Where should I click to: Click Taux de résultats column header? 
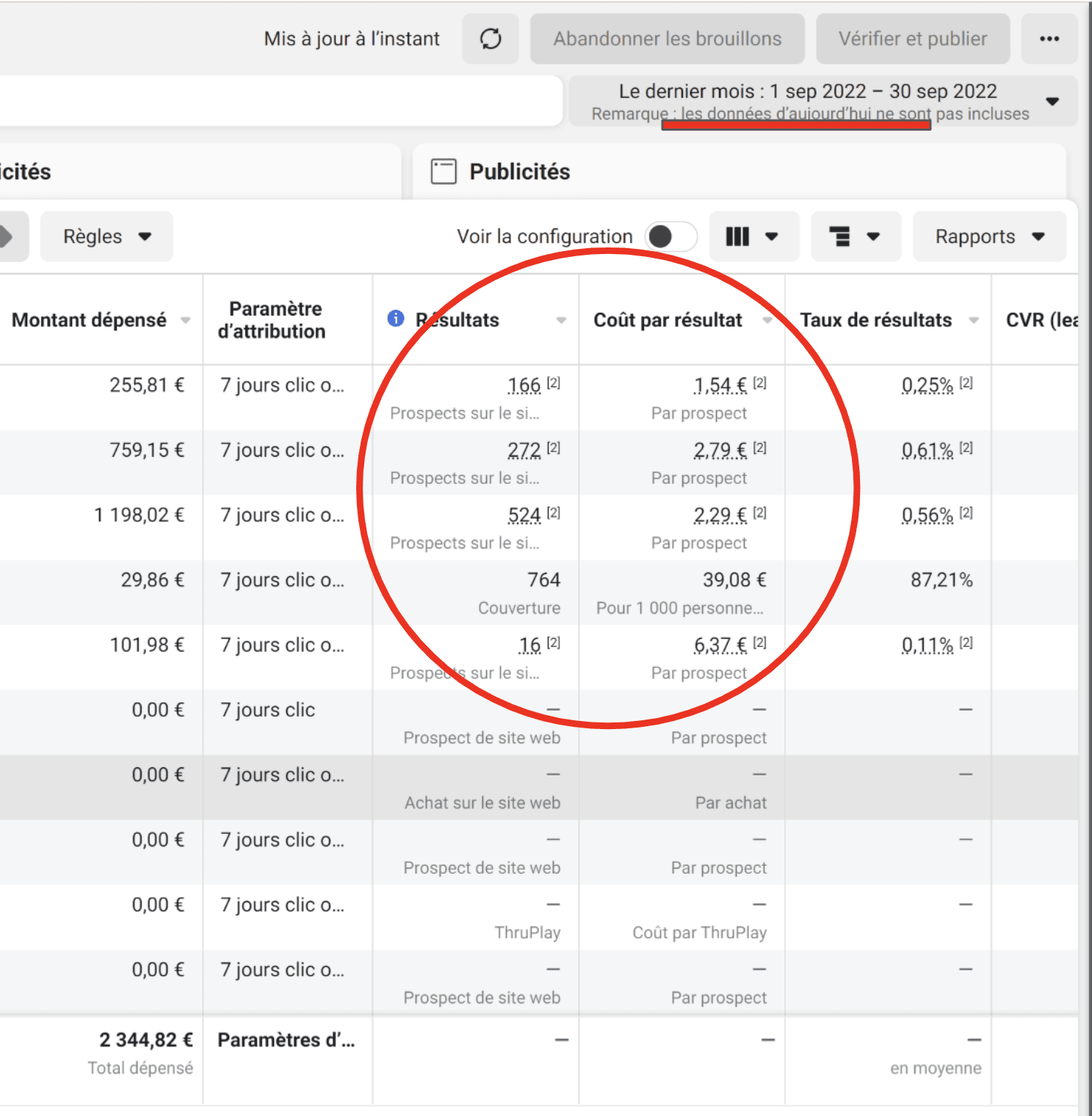click(875, 320)
